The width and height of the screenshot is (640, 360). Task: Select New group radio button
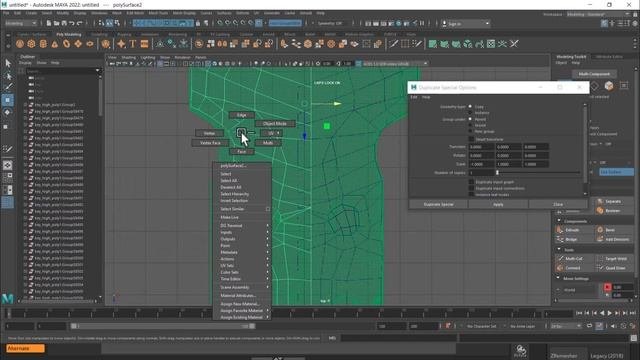pos(470,131)
